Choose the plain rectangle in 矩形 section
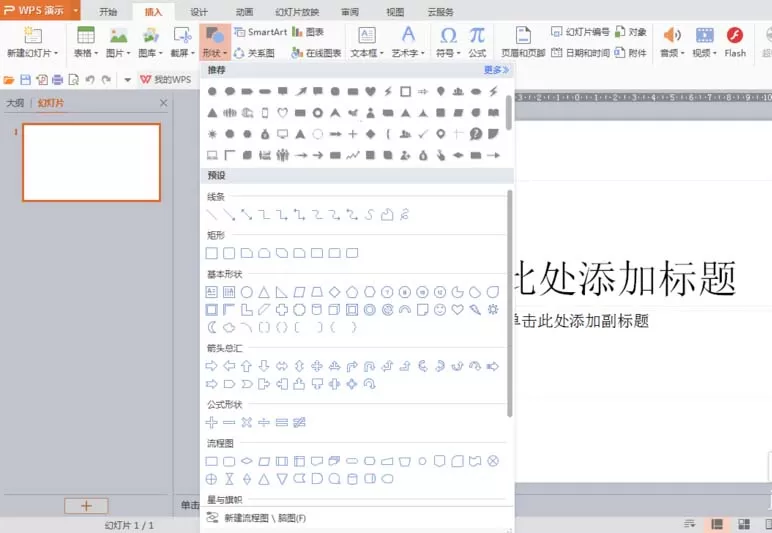 211,253
